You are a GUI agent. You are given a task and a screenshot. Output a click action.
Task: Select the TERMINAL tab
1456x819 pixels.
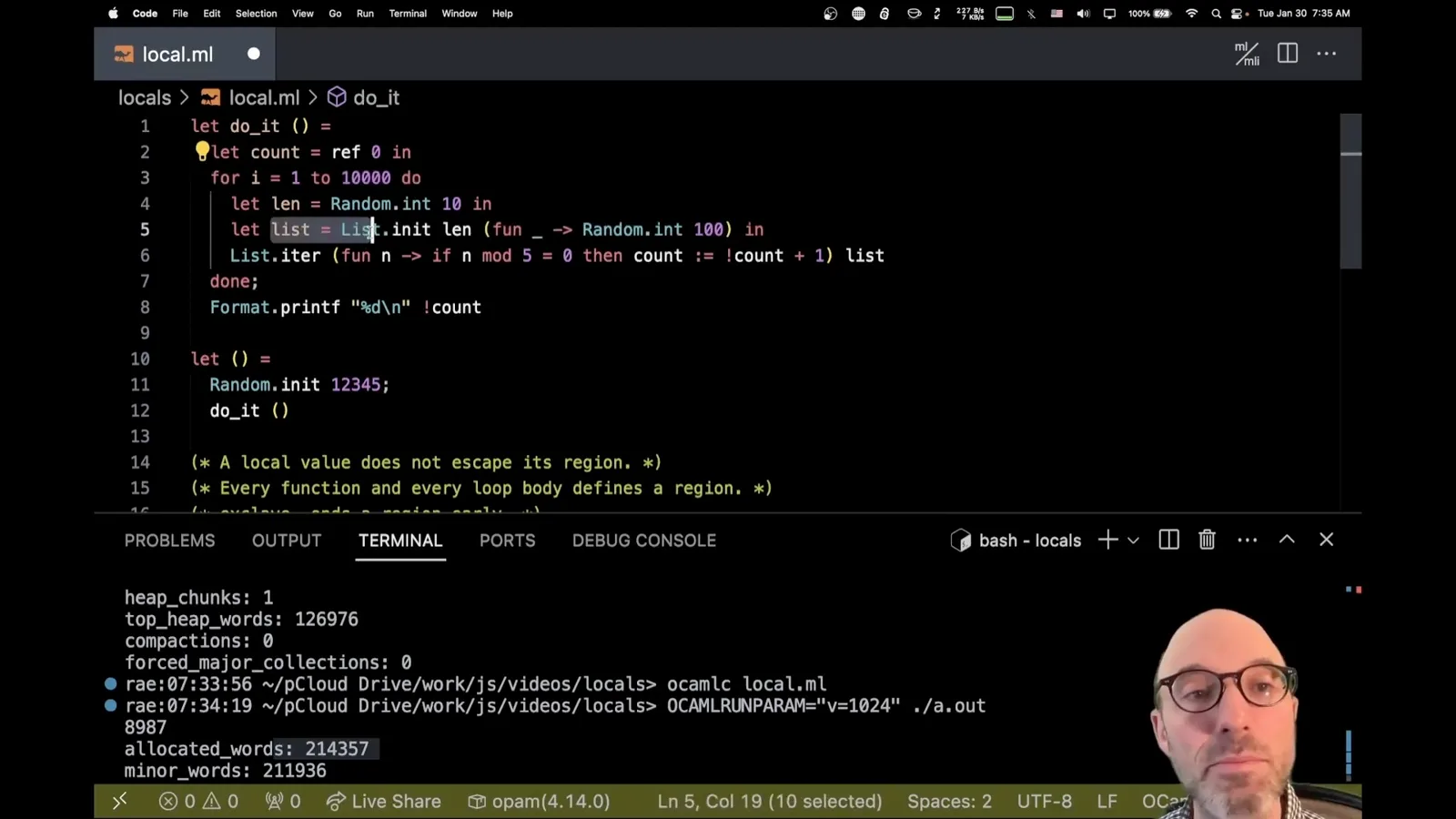[x=400, y=541]
